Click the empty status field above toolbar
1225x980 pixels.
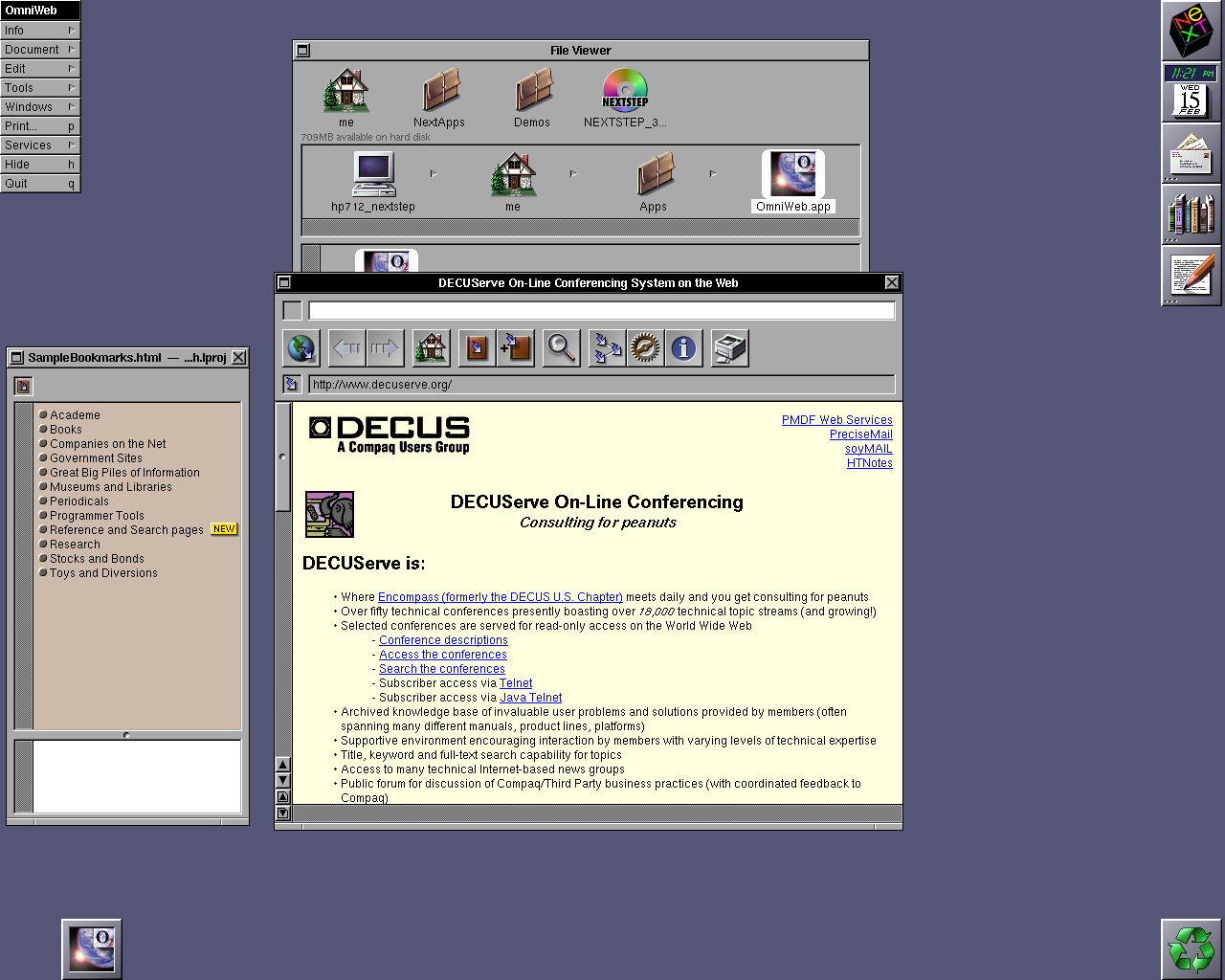[602, 310]
